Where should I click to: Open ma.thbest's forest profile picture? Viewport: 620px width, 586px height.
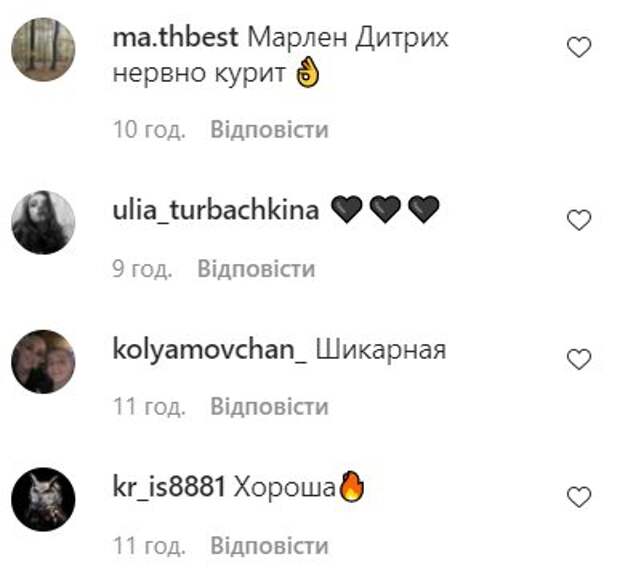(43, 49)
